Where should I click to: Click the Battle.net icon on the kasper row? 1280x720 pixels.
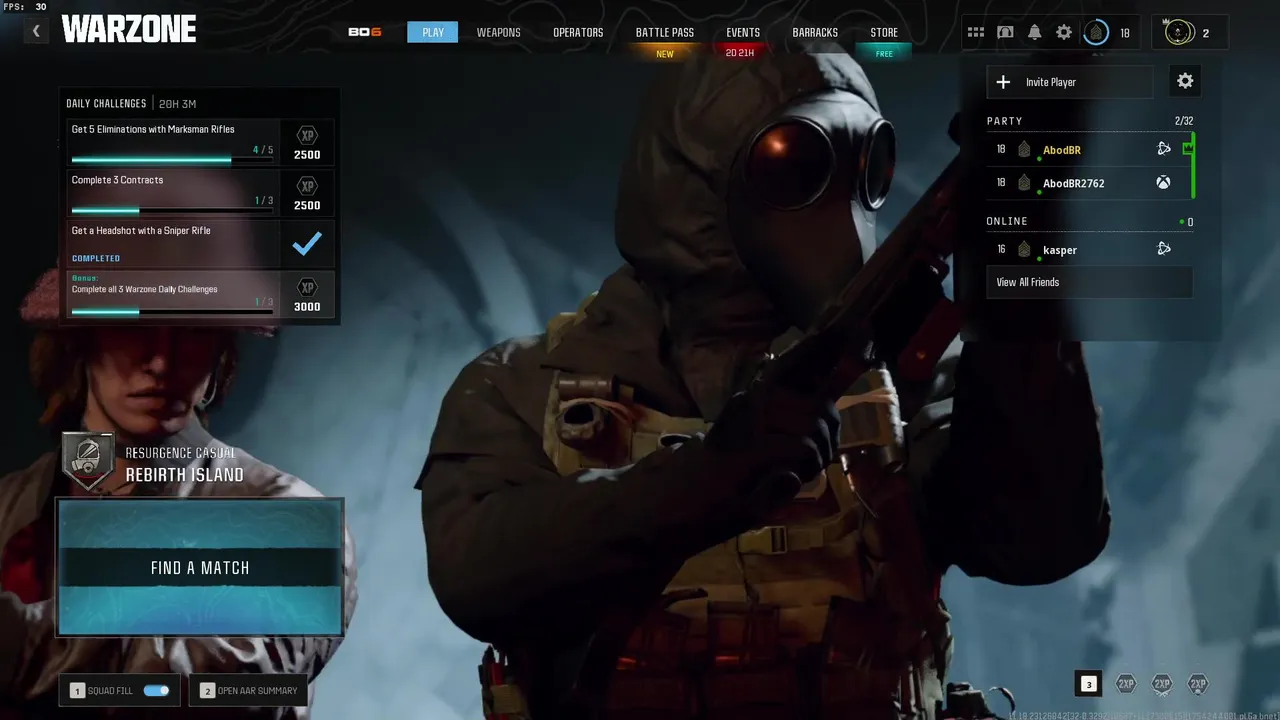[x=1164, y=249]
